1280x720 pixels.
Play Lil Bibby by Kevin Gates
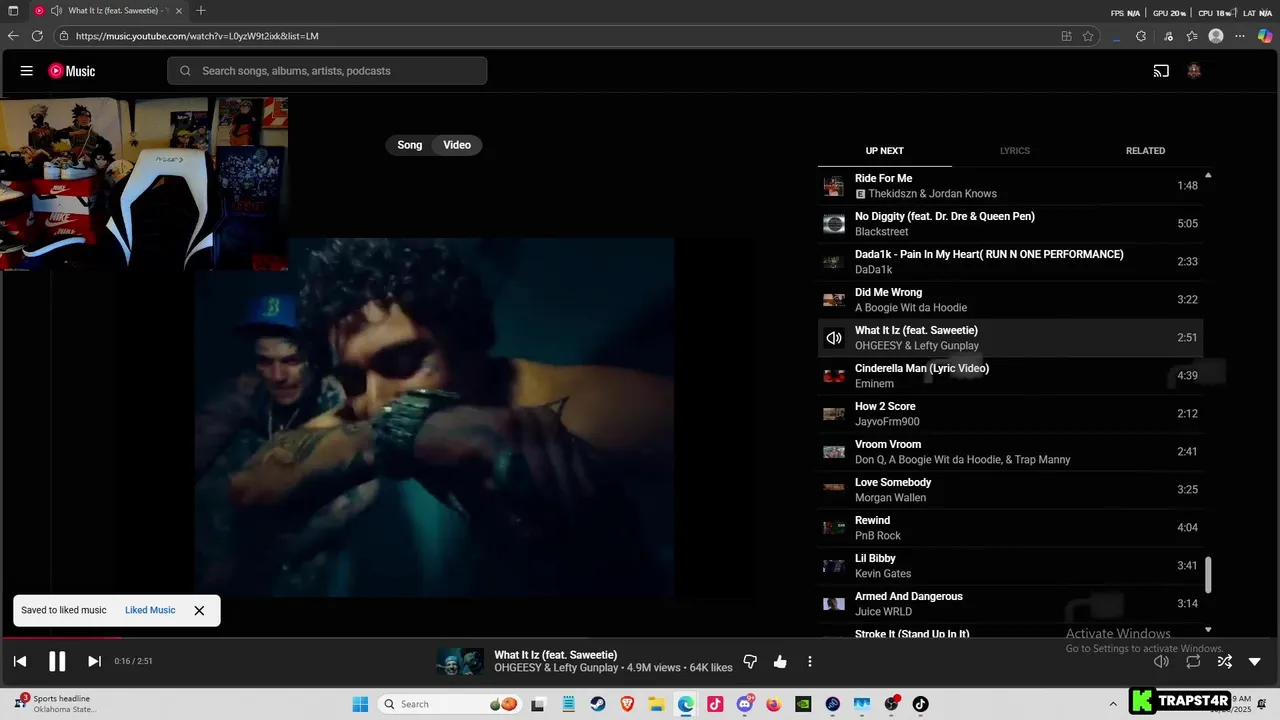(x=1010, y=566)
